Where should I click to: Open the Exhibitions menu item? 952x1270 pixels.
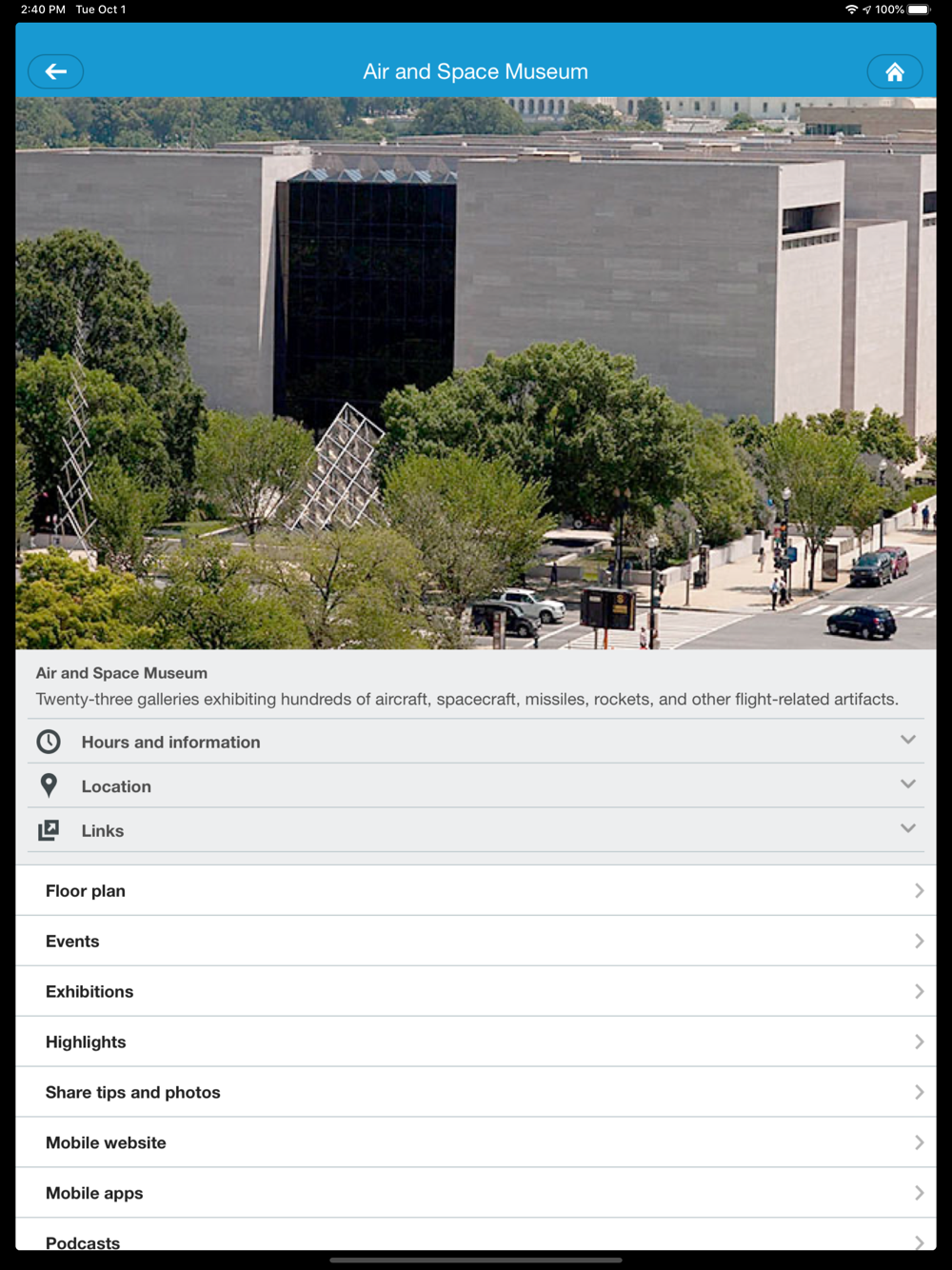click(x=476, y=991)
